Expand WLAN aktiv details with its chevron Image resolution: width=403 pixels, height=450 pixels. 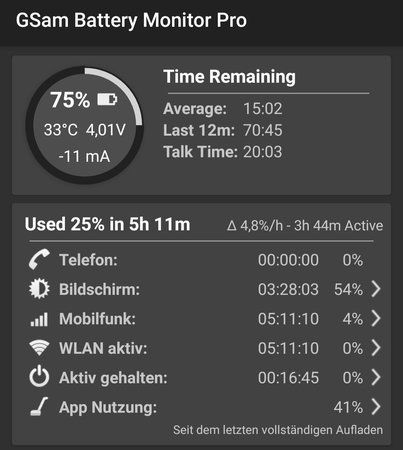pos(376,348)
